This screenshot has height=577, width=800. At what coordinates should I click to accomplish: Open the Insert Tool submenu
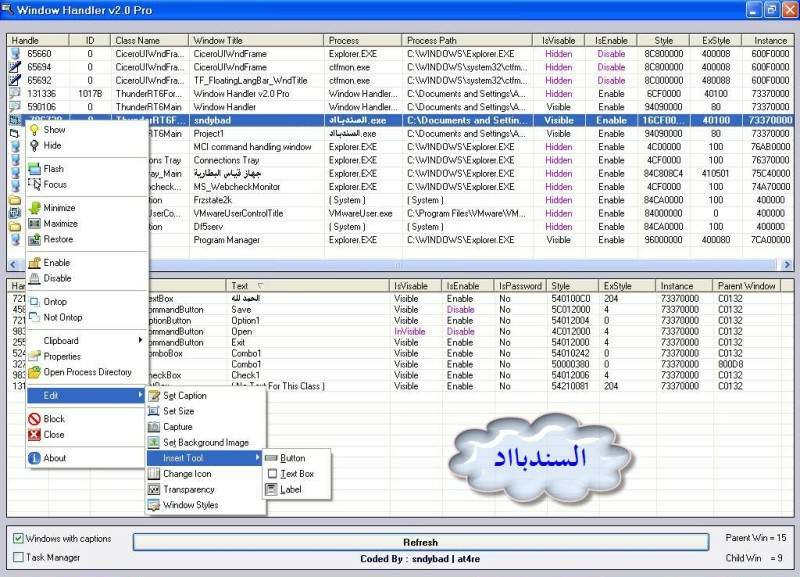205,458
